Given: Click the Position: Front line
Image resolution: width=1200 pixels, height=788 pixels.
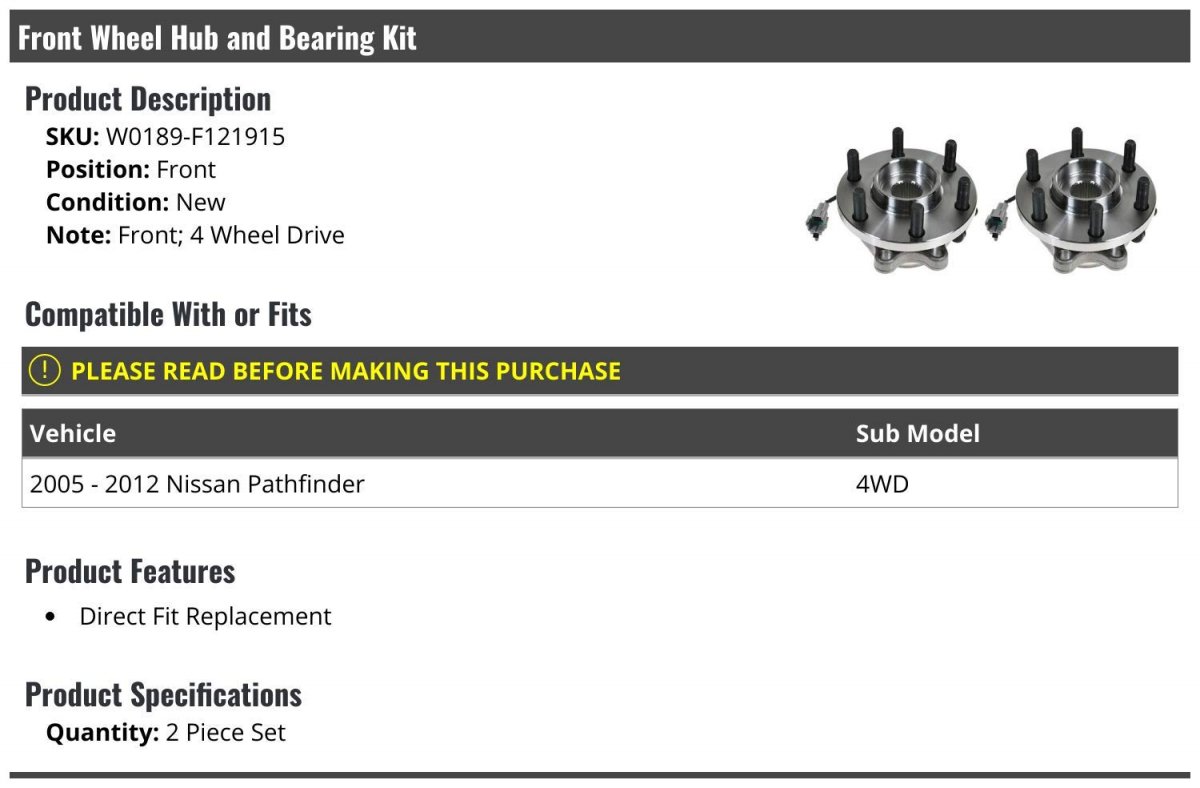Looking at the screenshot, I should [x=131, y=169].
